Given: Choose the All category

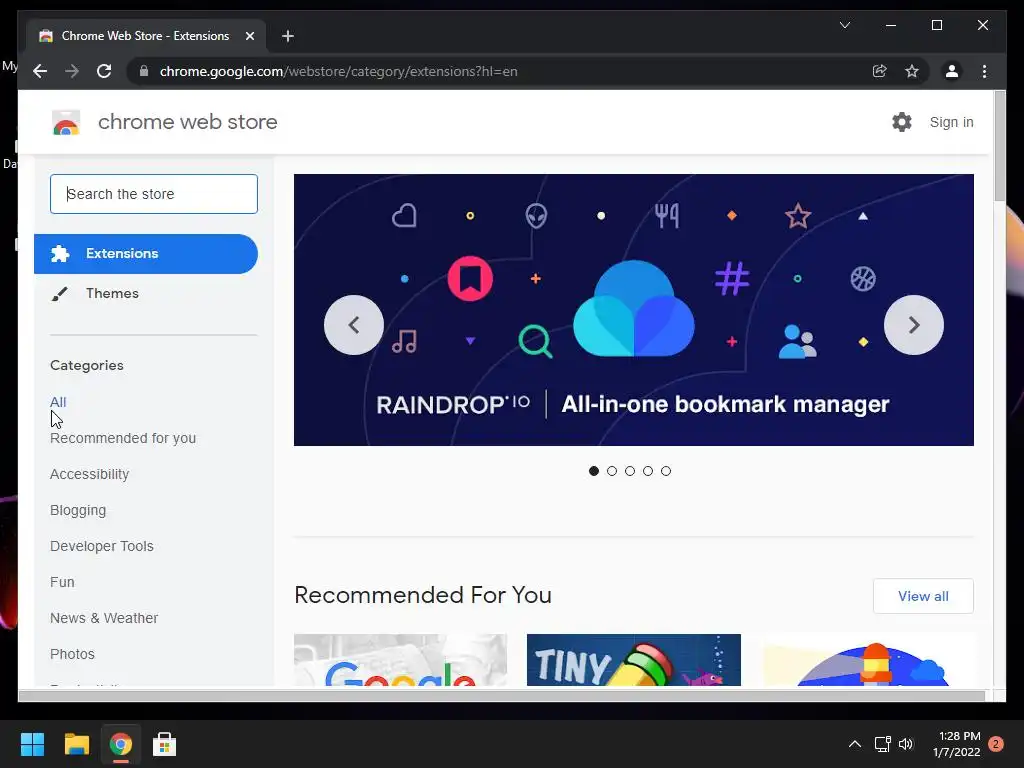Looking at the screenshot, I should click(x=58, y=402).
